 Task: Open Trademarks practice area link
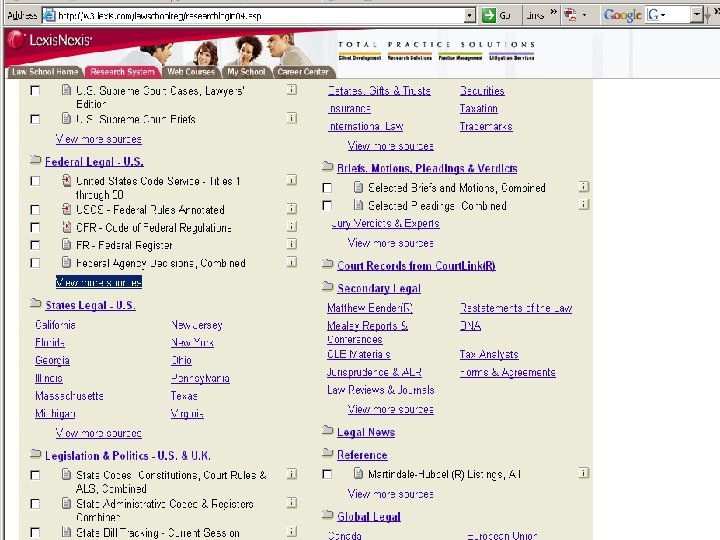(486, 126)
